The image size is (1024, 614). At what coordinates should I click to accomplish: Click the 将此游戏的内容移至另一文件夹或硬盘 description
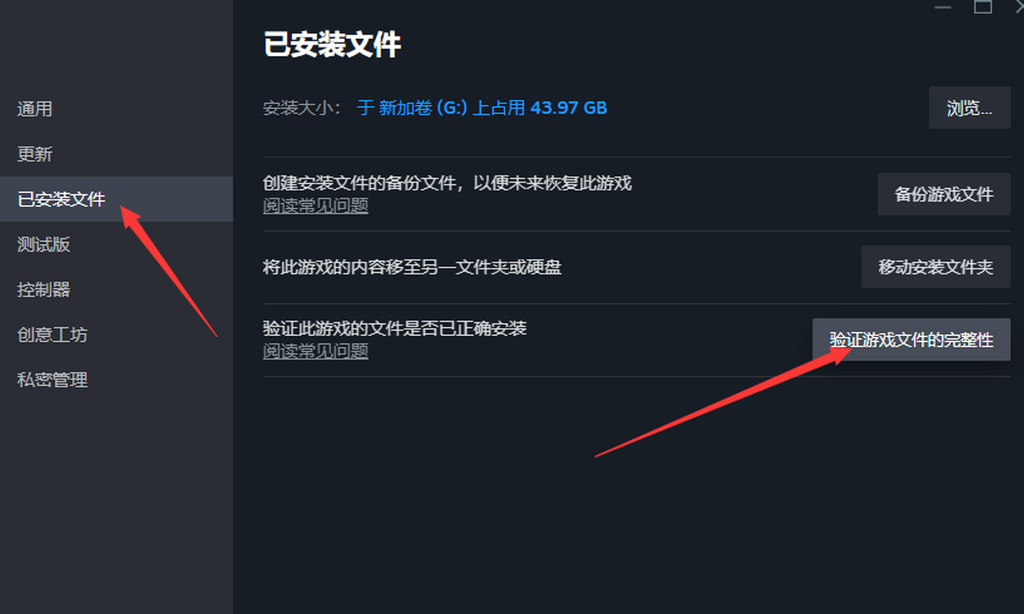pyautogui.click(x=412, y=267)
